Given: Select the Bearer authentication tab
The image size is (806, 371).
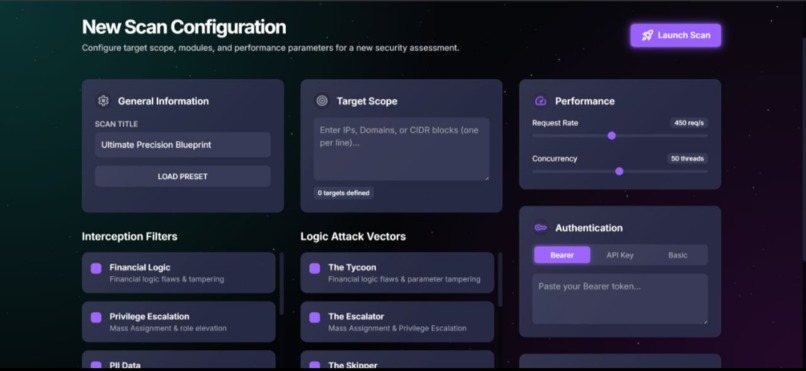Looking at the screenshot, I should click(562, 255).
